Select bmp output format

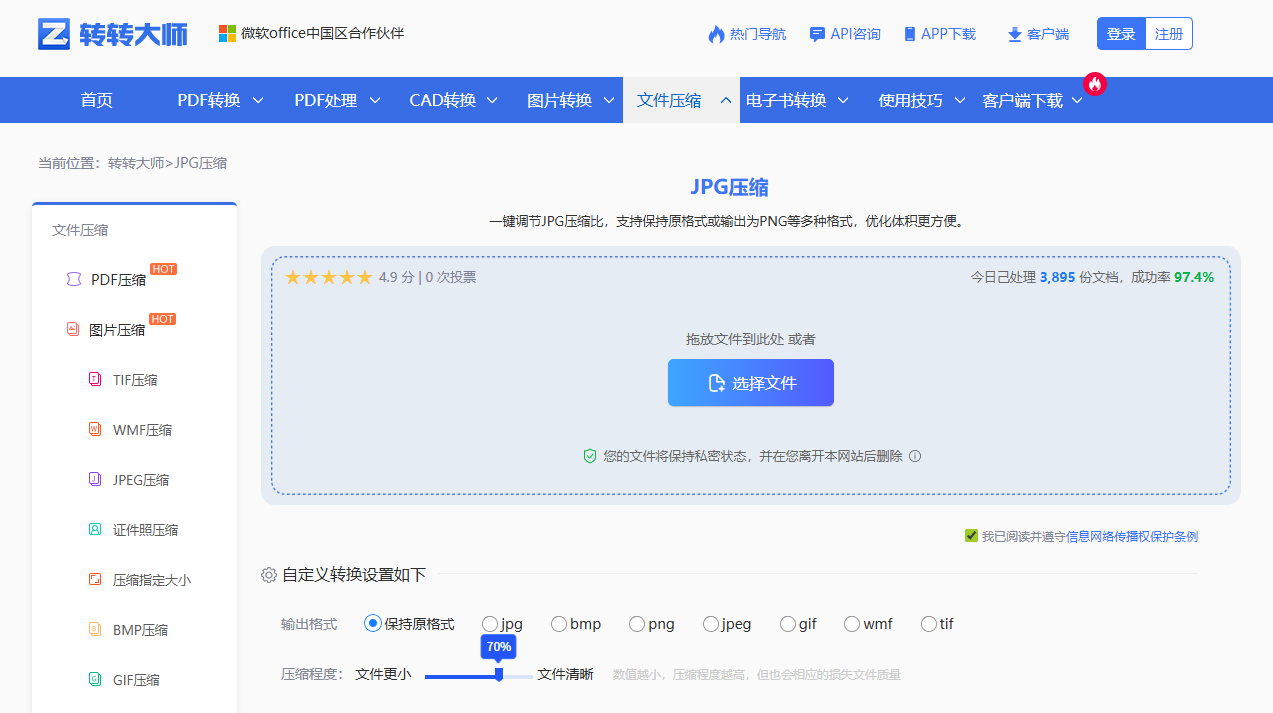[559, 624]
